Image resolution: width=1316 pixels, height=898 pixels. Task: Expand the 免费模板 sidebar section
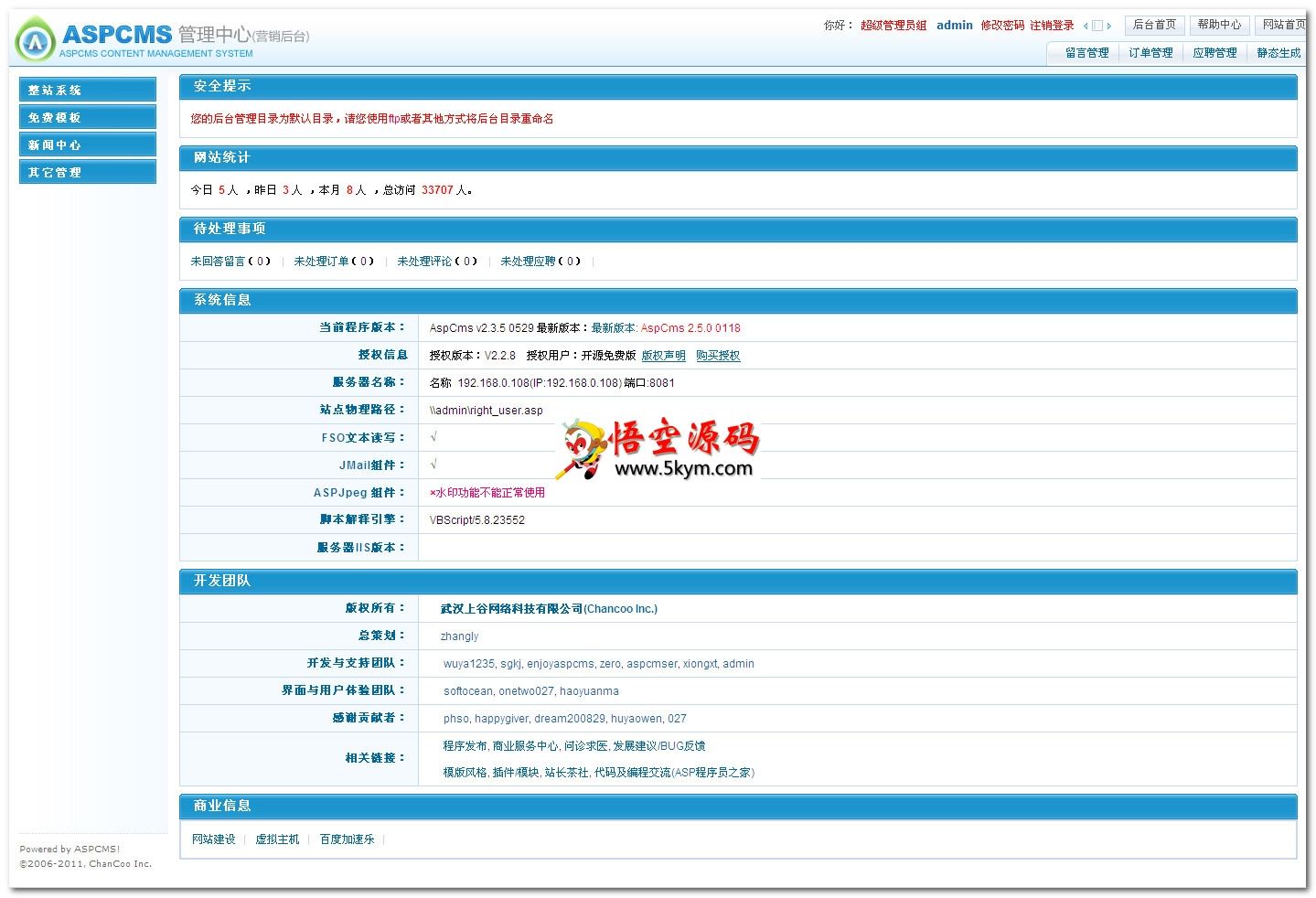pos(88,117)
